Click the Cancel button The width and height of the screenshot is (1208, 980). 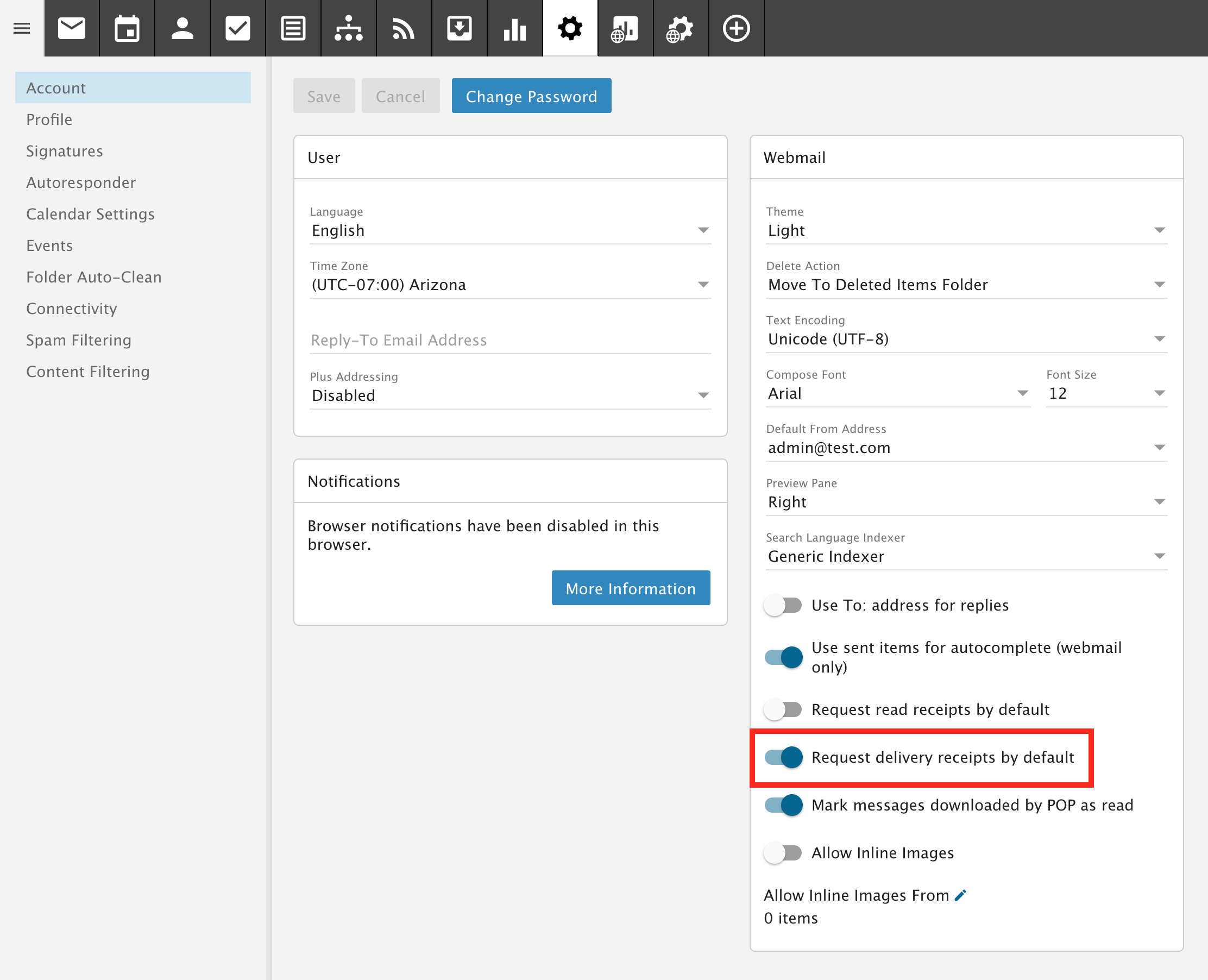[x=400, y=96]
